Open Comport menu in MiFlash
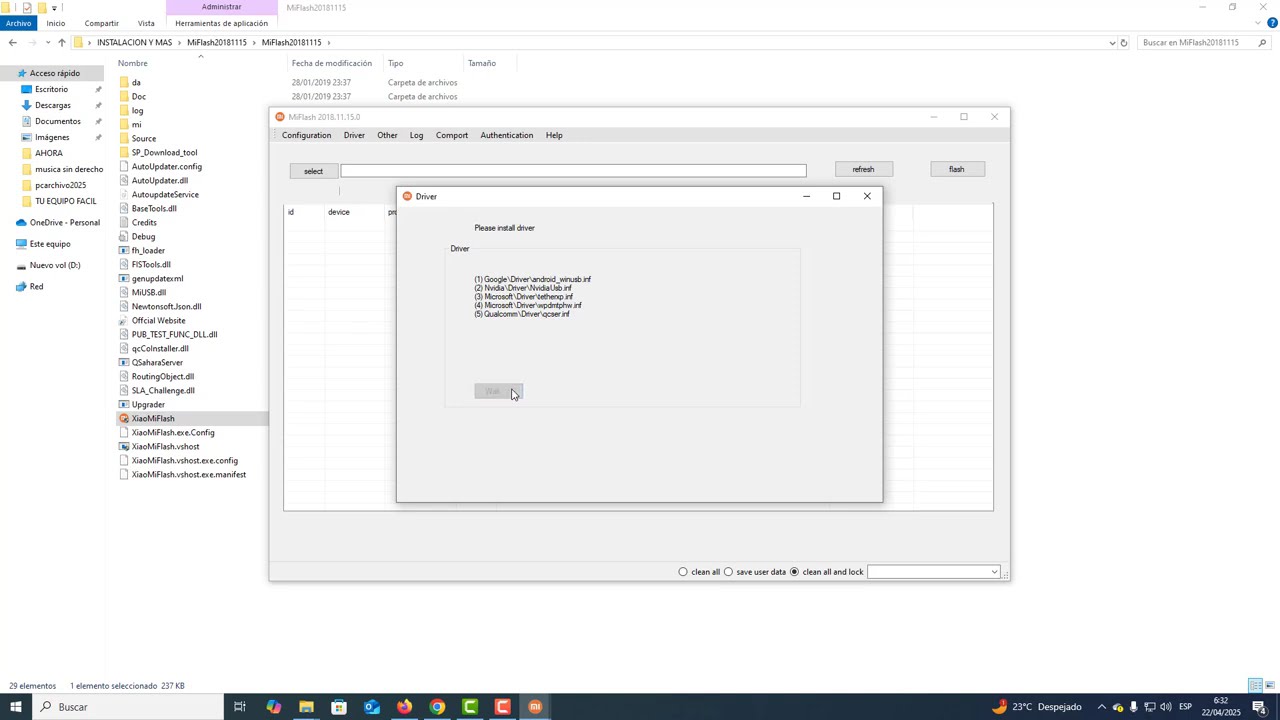This screenshot has height=720, width=1280. tap(452, 135)
